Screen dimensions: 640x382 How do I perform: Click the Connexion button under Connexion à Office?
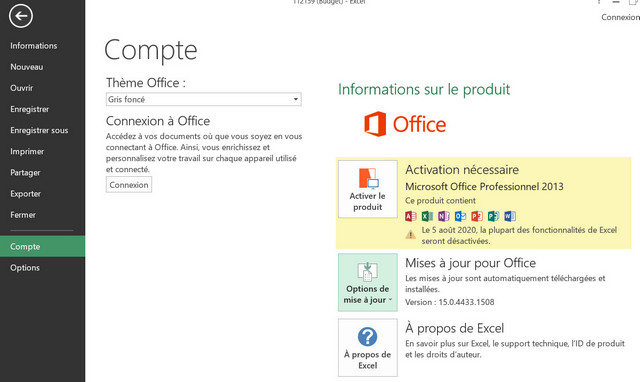click(x=129, y=184)
